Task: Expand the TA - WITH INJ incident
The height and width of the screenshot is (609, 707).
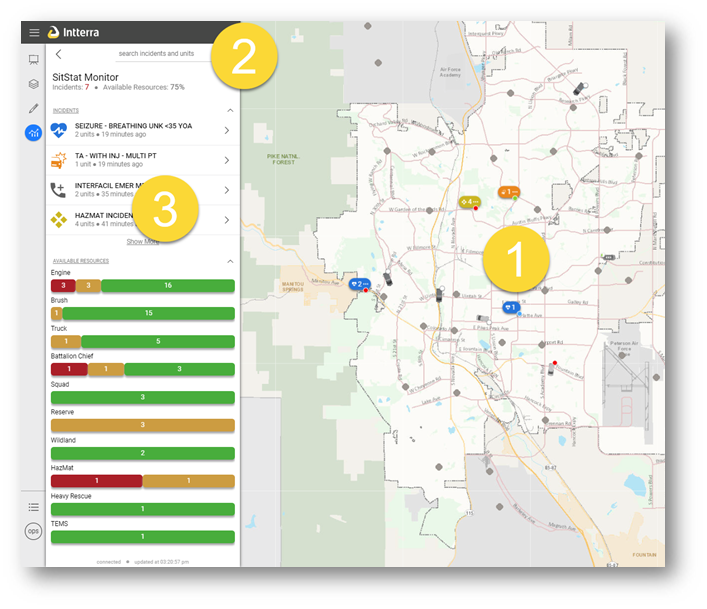Action: point(227,160)
